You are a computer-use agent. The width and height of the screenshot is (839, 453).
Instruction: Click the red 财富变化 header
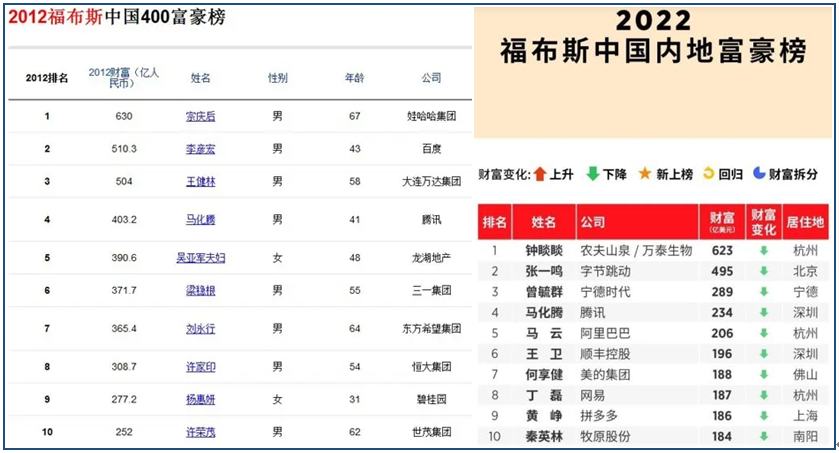[764, 221]
